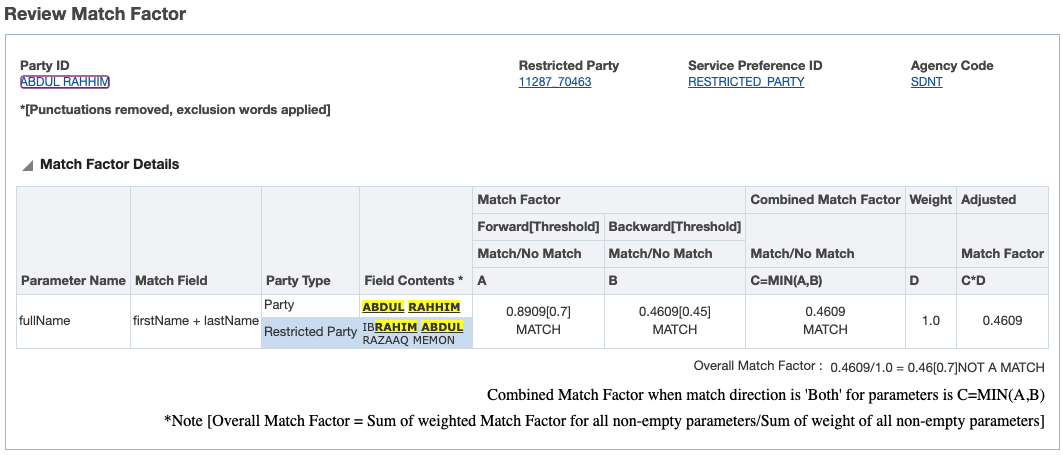Select the Match Field column header

tap(171, 281)
